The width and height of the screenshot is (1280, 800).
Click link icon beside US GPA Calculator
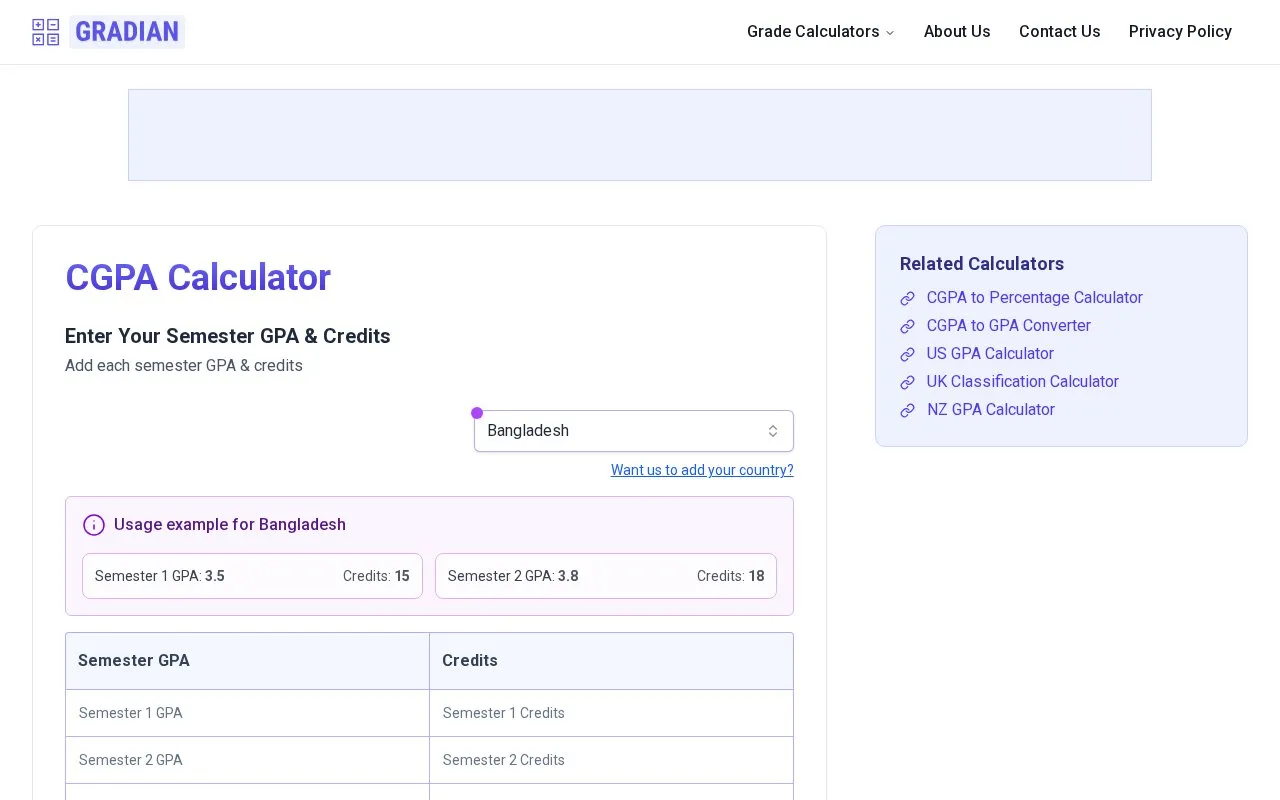tap(907, 355)
